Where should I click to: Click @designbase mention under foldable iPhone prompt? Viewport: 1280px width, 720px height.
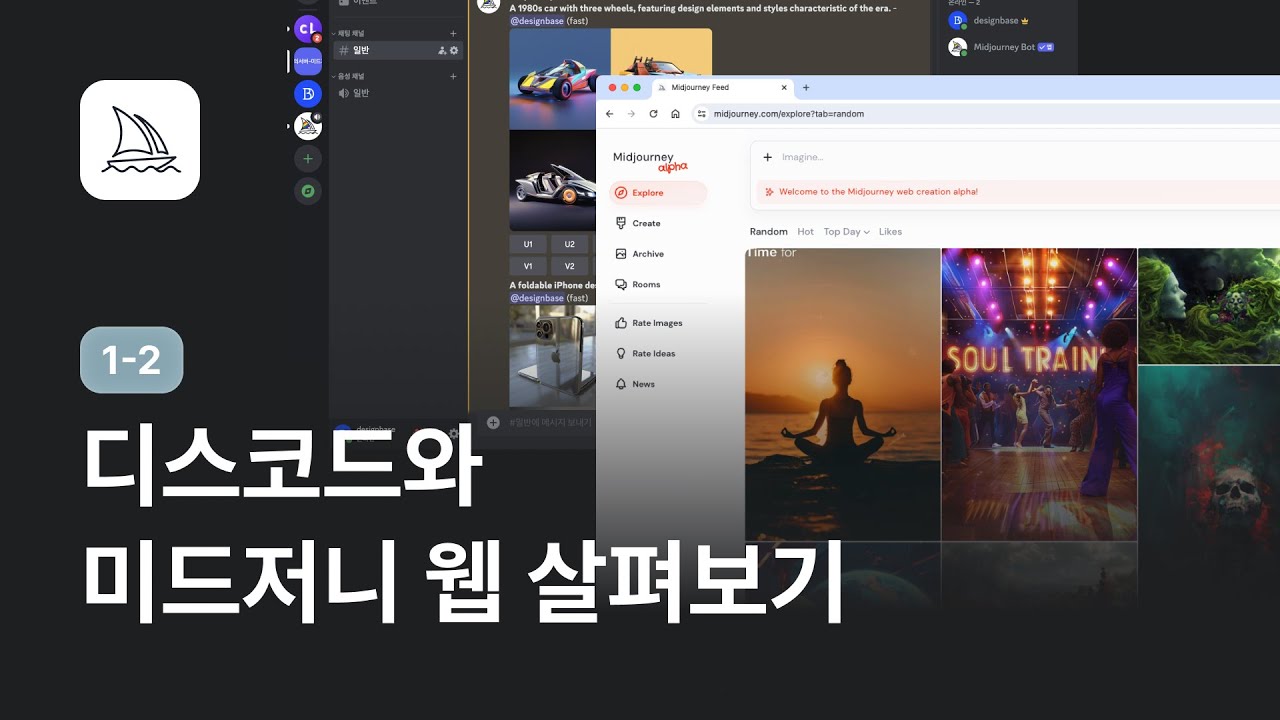537,298
